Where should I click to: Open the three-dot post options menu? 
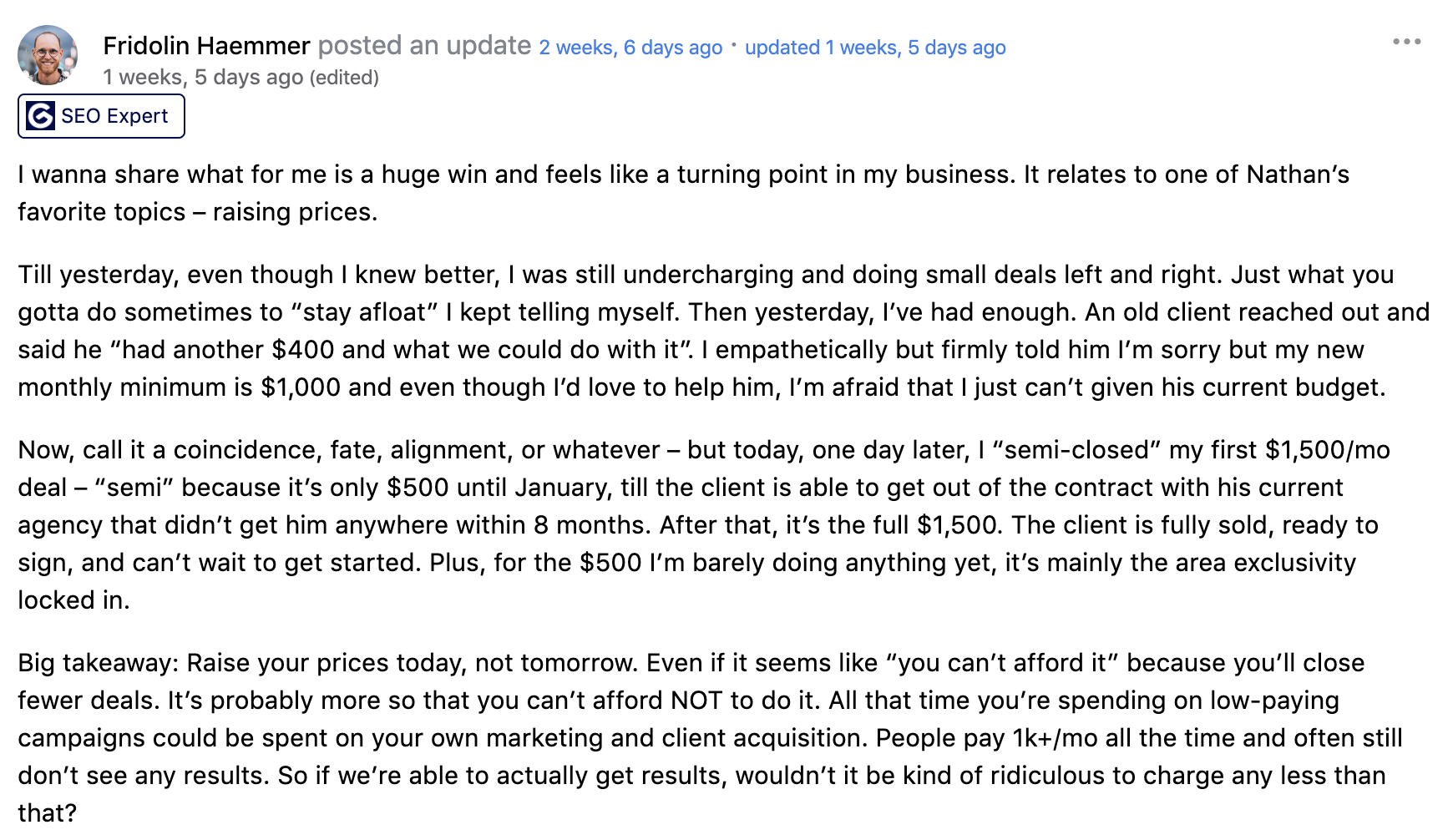click(x=1406, y=42)
